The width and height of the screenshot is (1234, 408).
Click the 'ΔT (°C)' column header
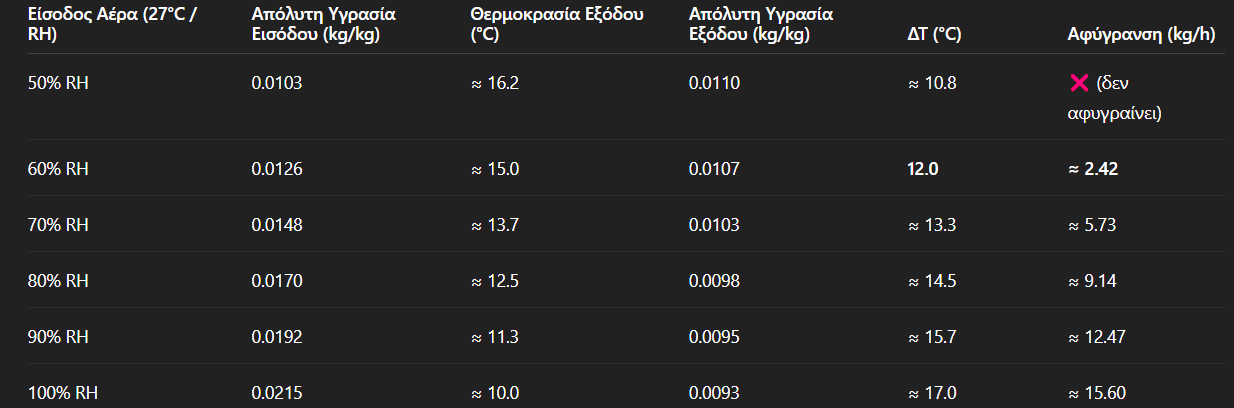pyautogui.click(x=934, y=35)
